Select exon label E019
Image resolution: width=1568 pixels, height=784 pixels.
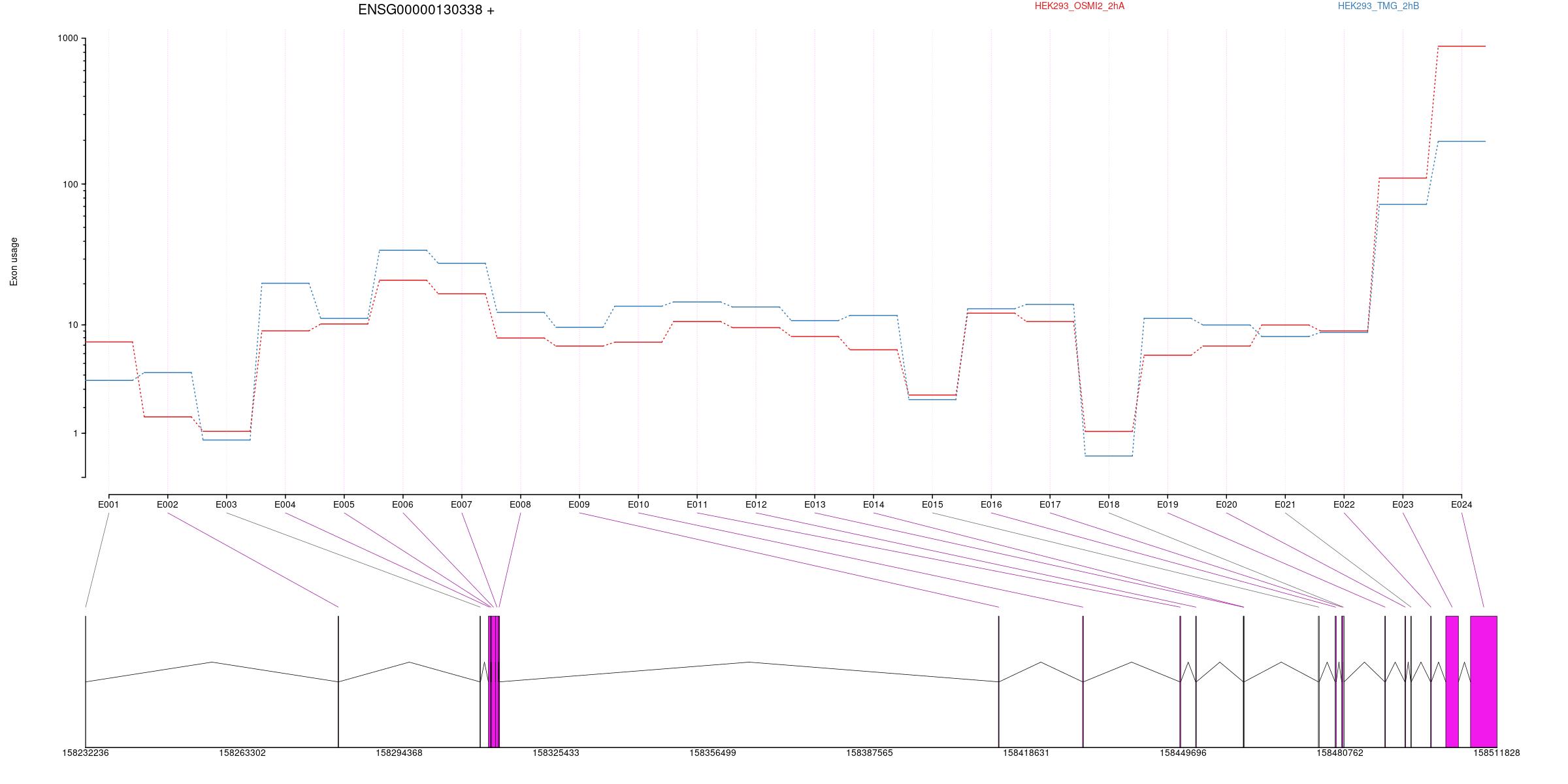coord(1168,504)
